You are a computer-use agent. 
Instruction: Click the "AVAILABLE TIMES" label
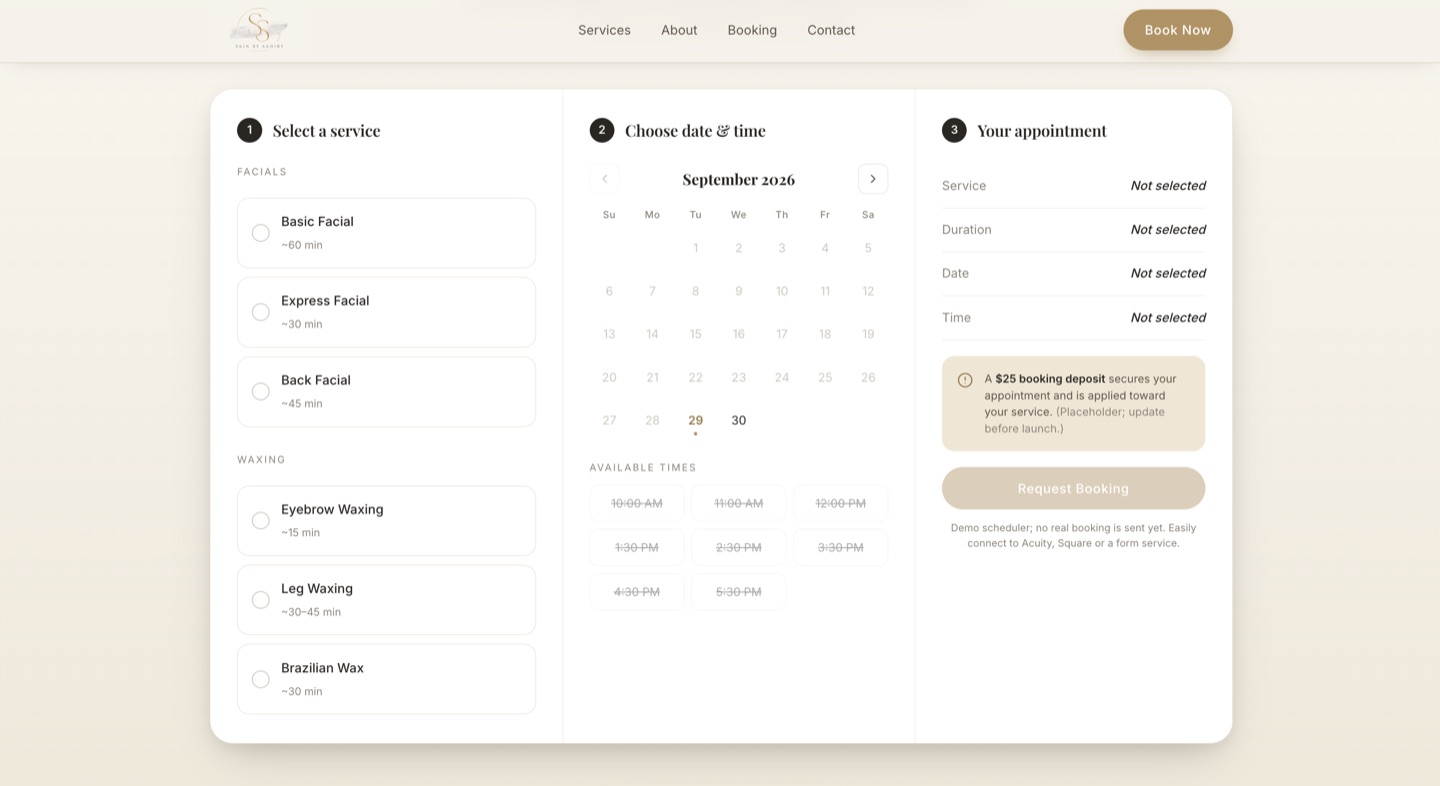643,468
